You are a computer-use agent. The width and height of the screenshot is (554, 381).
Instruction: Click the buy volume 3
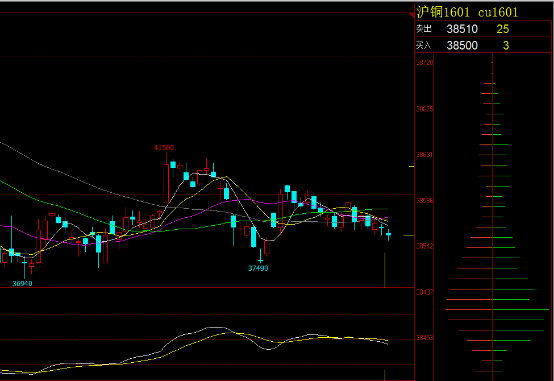click(506, 46)
